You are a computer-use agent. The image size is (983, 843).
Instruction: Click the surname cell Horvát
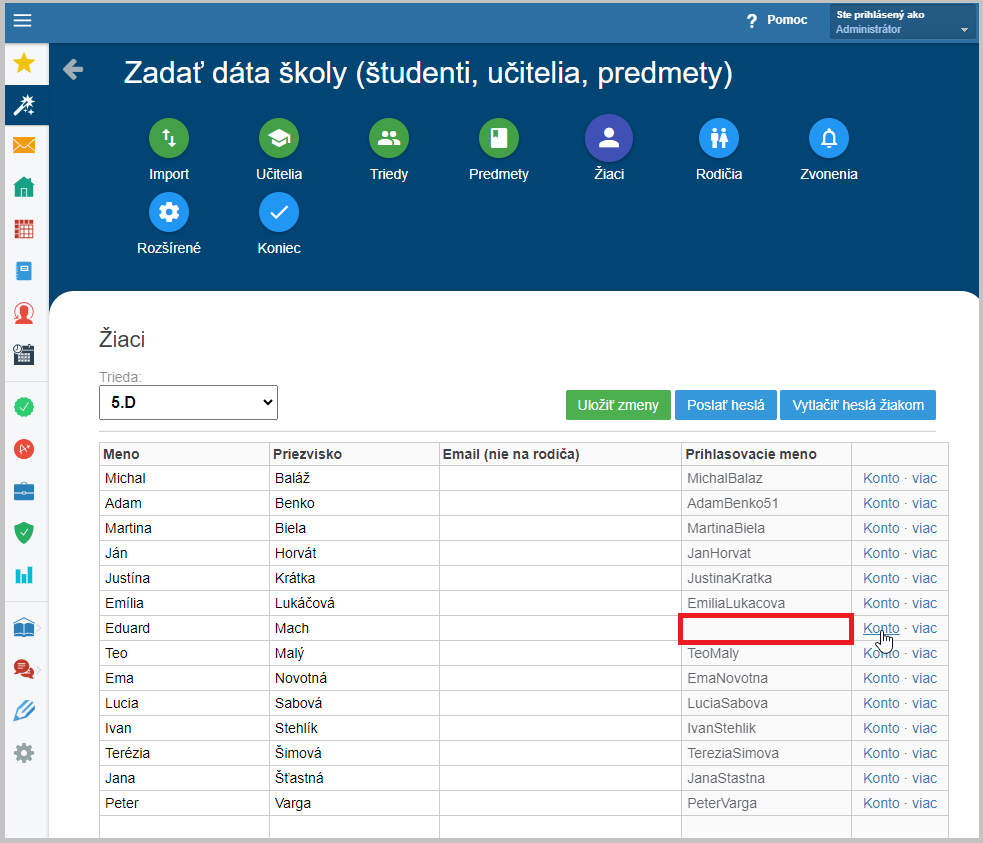[354, 553]
